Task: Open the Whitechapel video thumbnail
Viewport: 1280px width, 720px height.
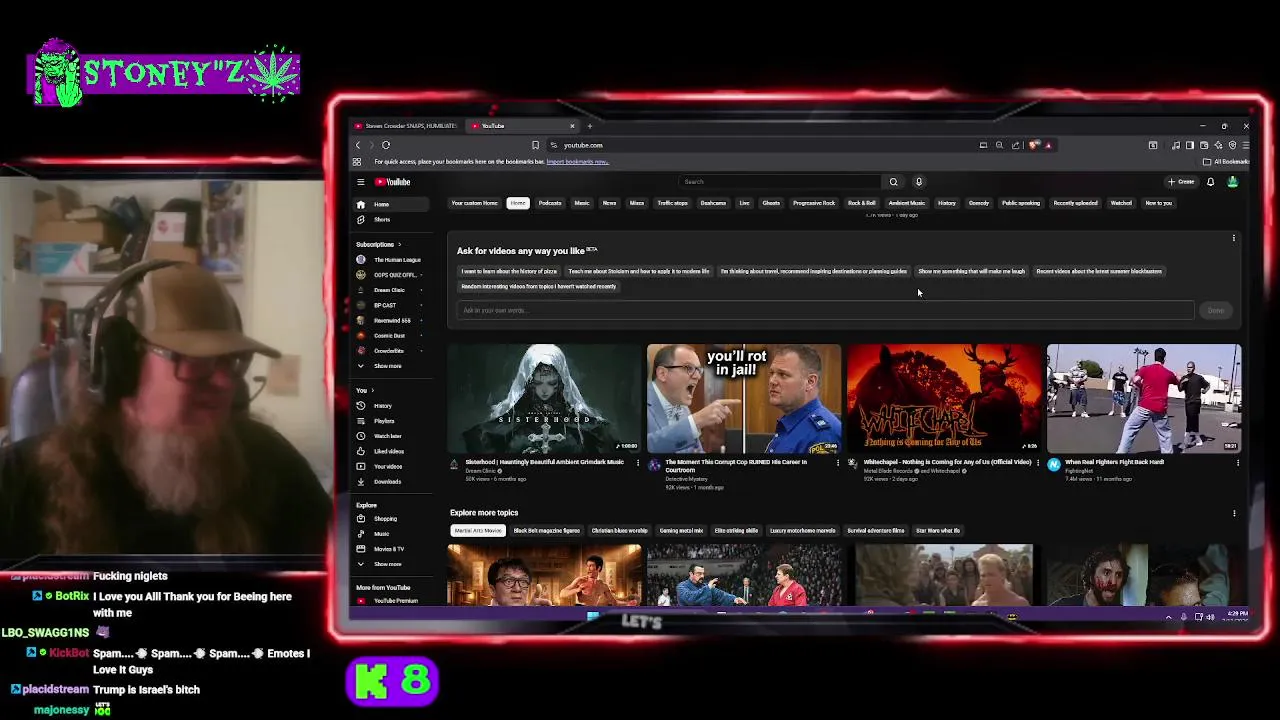Action: (944, 399)
